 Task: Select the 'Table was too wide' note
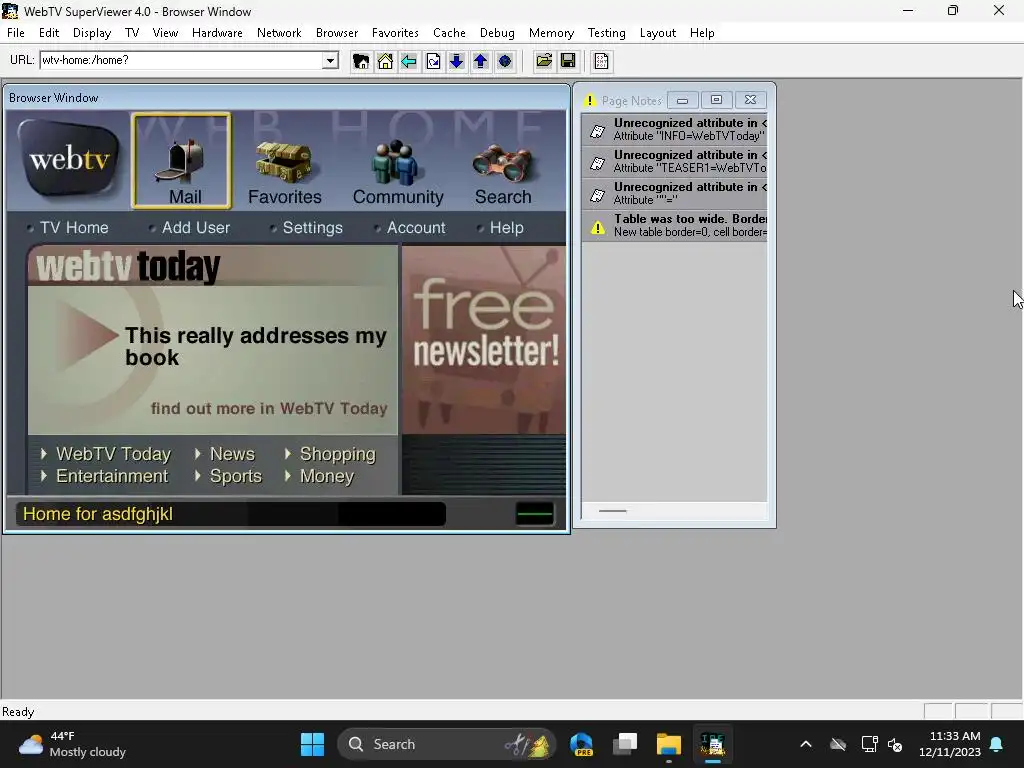(675, 225)
